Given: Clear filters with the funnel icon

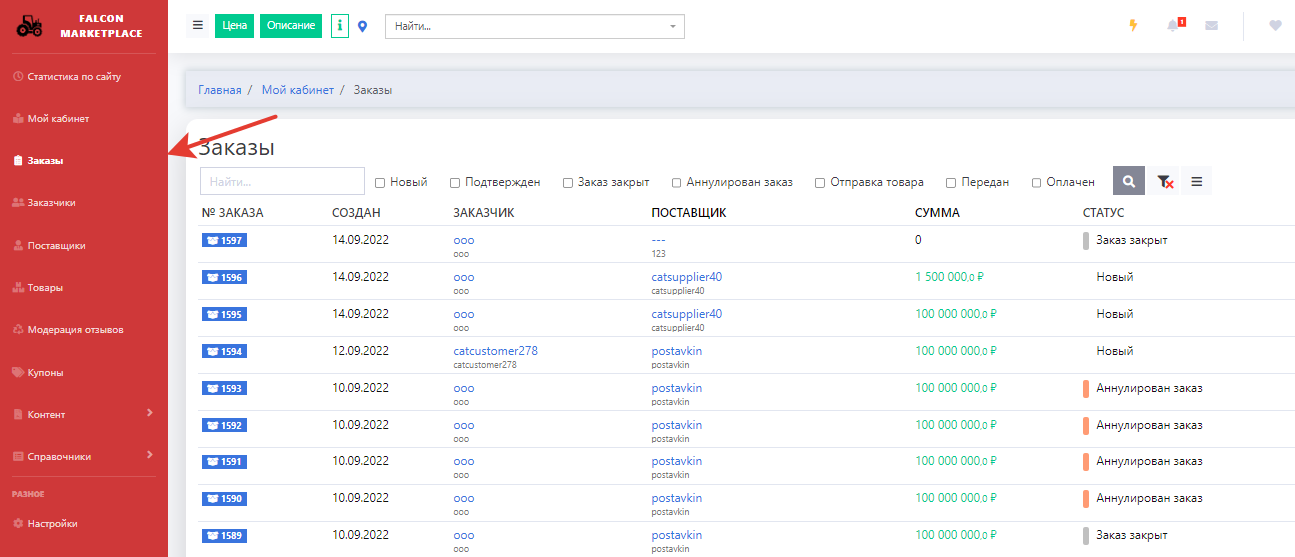Looking at the screenshot, I should coord(1164,181).
